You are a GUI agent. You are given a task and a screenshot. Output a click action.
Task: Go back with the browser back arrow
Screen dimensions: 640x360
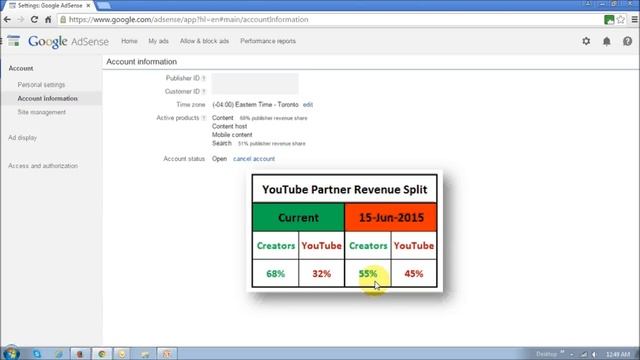click(x=7, y=20)
